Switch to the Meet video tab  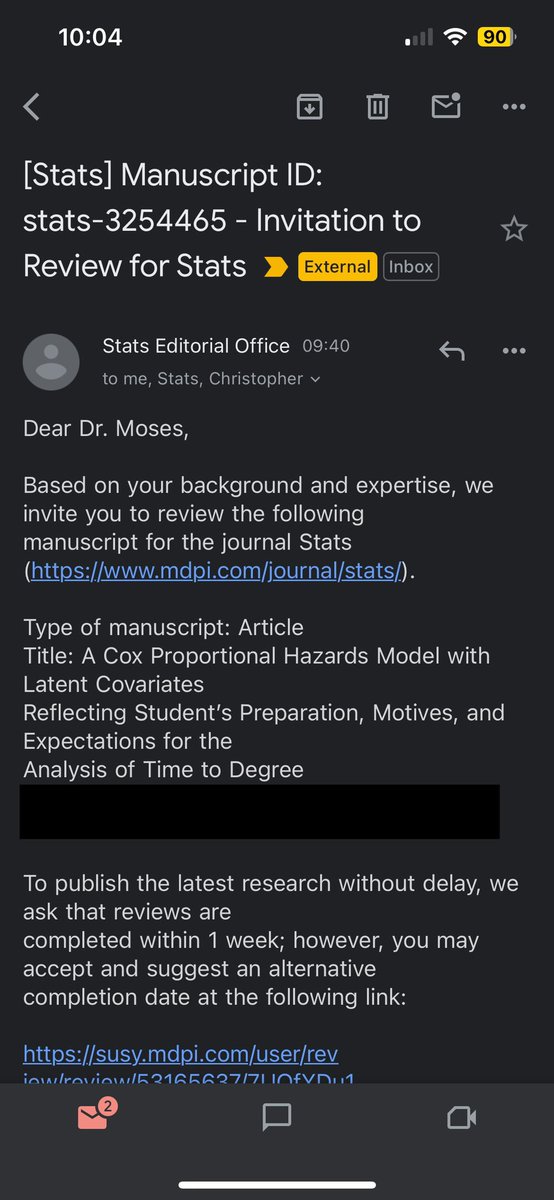coord(461,1117)
